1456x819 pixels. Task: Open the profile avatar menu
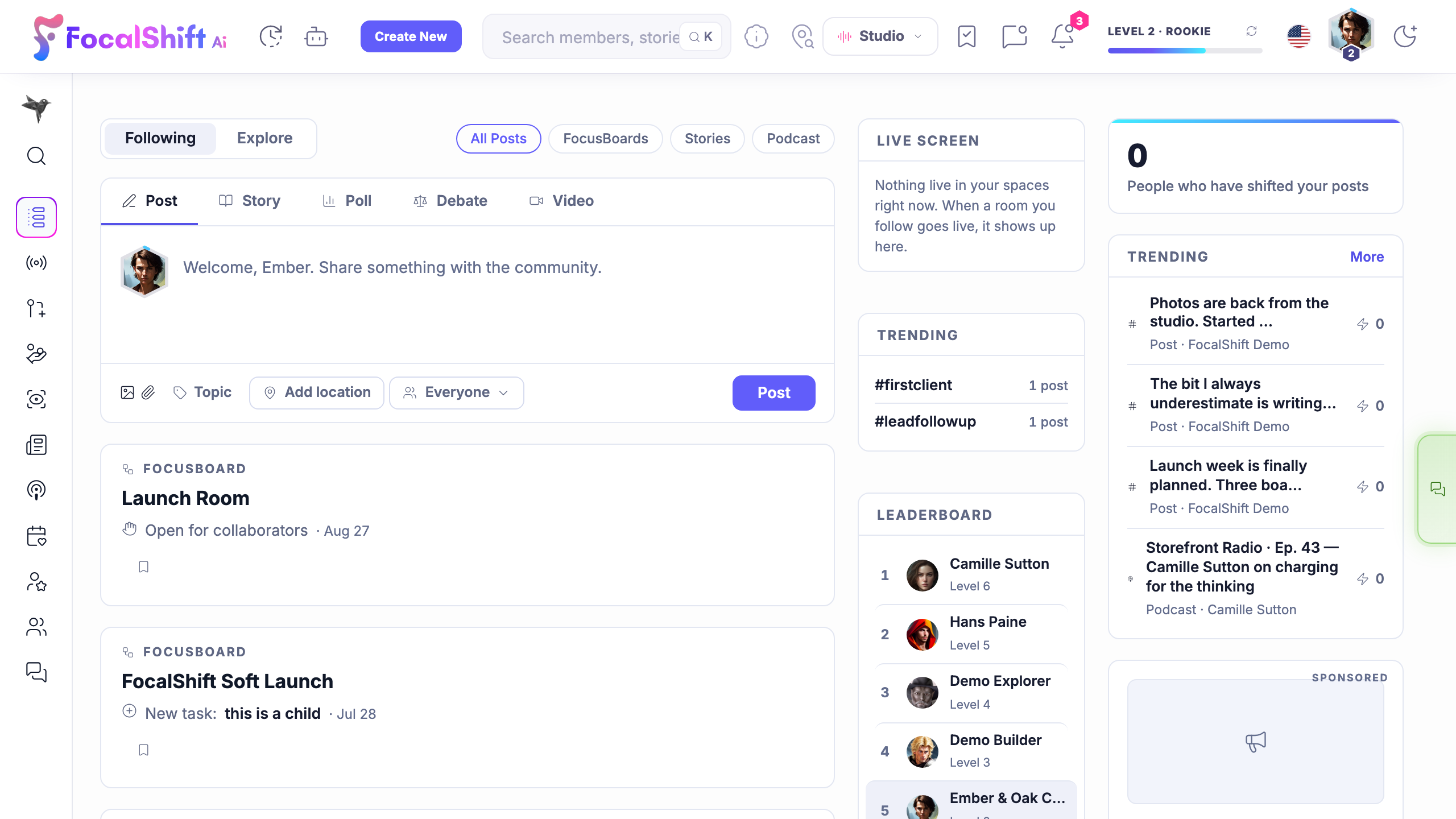coord(1351,34)
